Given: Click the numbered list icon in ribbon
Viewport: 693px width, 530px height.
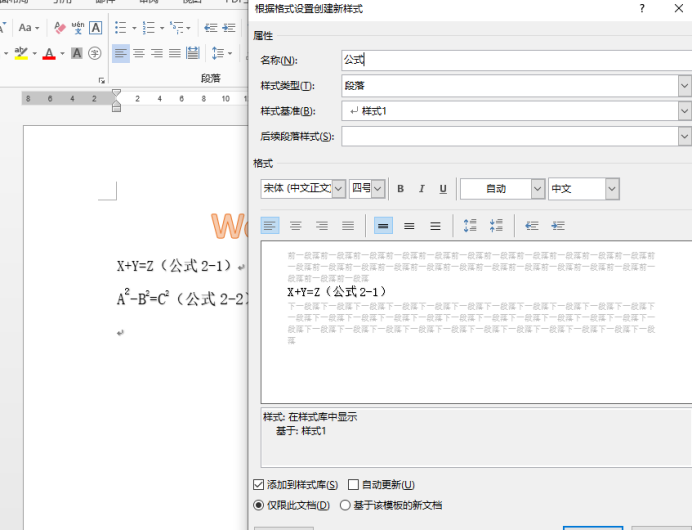Looking at the screenshot, I should pos(148,28).
